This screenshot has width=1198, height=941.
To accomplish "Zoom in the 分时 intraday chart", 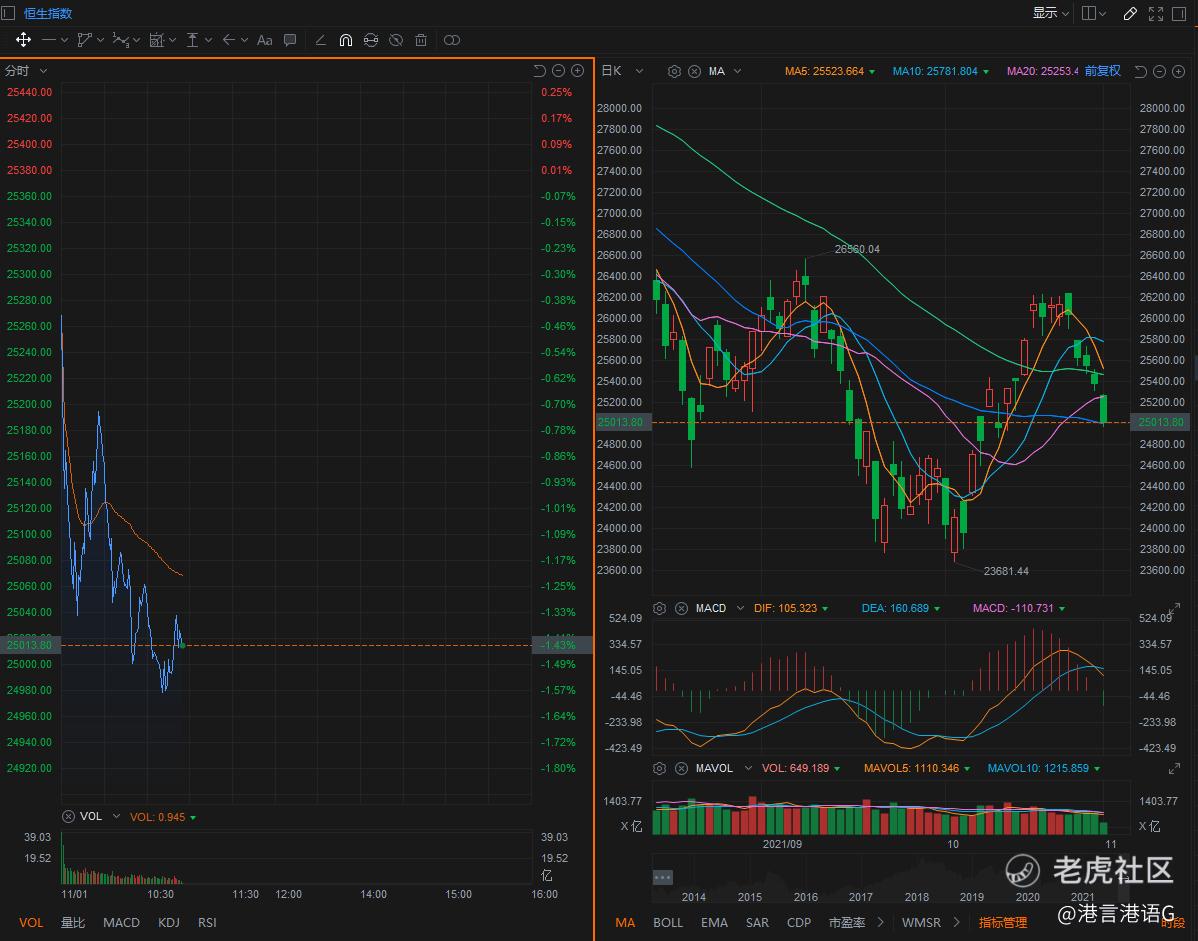I will pyautogui.click(x=578, y=70).
